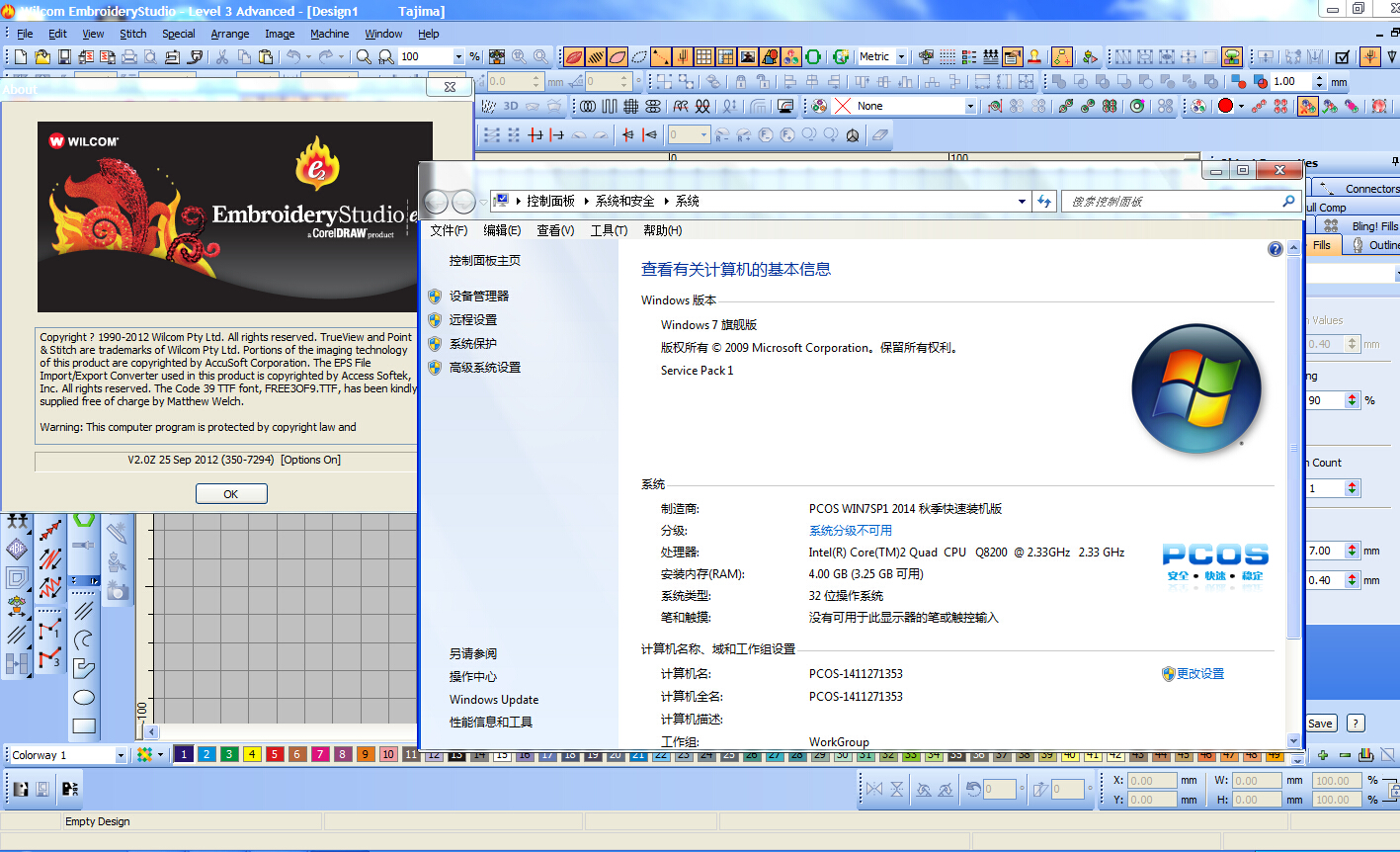The width and height of the screenshot is (1400, 852).
Task: Open the Metric units dropdown
Action: (x=901, y=56)
